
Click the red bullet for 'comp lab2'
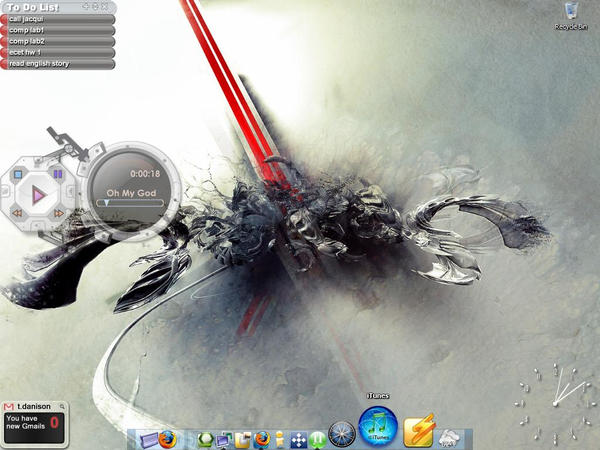4,41
